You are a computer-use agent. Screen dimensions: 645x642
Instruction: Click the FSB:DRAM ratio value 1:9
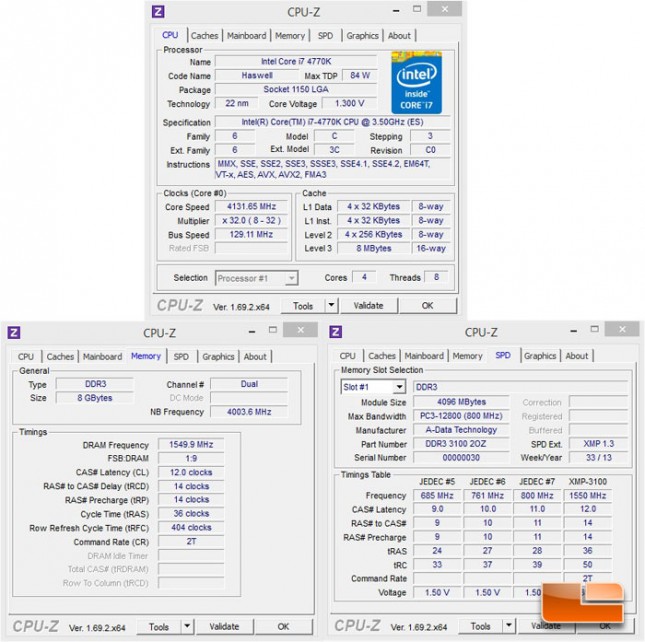tap(191, 458)
